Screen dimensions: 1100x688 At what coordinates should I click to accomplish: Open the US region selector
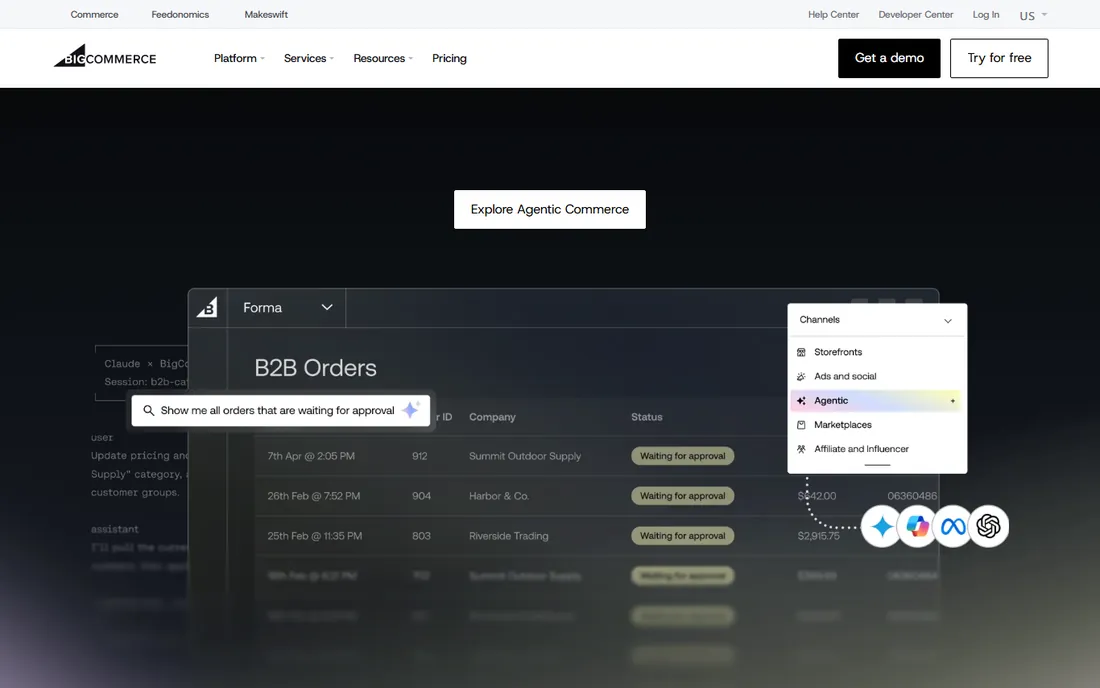[1033, 15]
